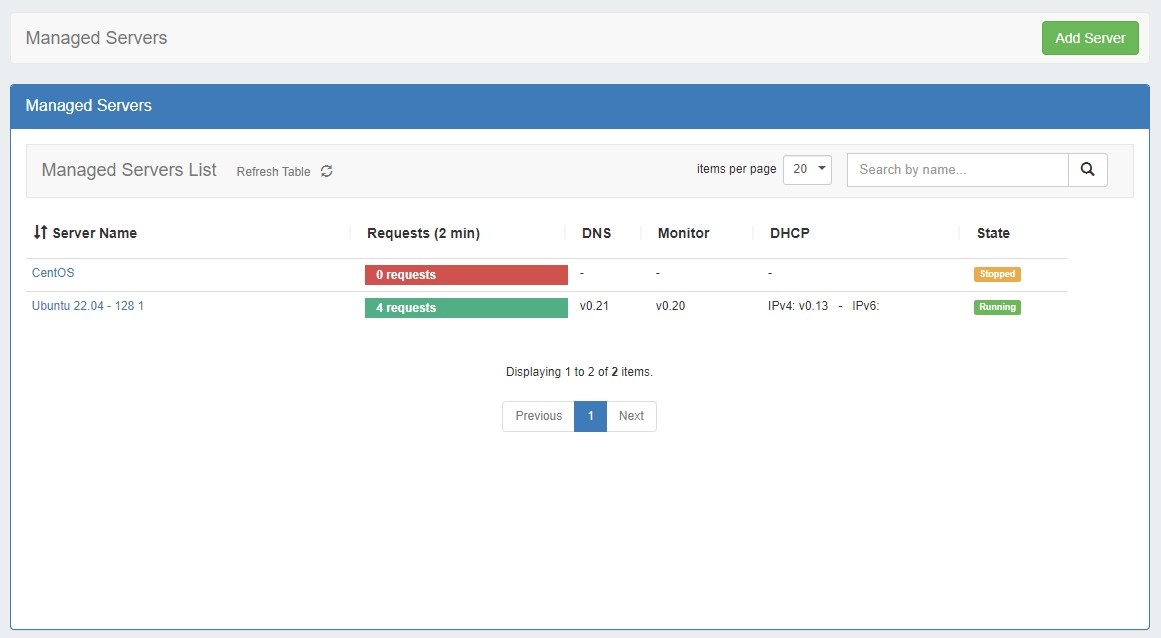Screen dimensions: 1161x638
Task: Type in the Search by name field
Action: click(x=957, y=170)
